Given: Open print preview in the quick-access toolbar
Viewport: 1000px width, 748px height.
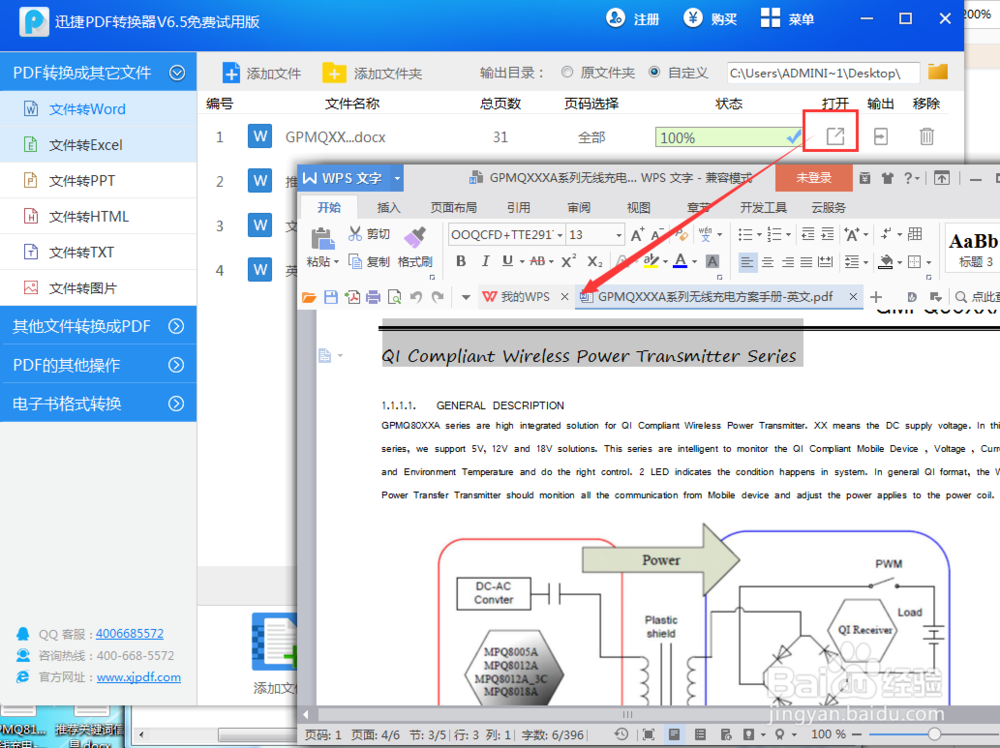Looking at the screenshot, I should [x=395, y=297].
